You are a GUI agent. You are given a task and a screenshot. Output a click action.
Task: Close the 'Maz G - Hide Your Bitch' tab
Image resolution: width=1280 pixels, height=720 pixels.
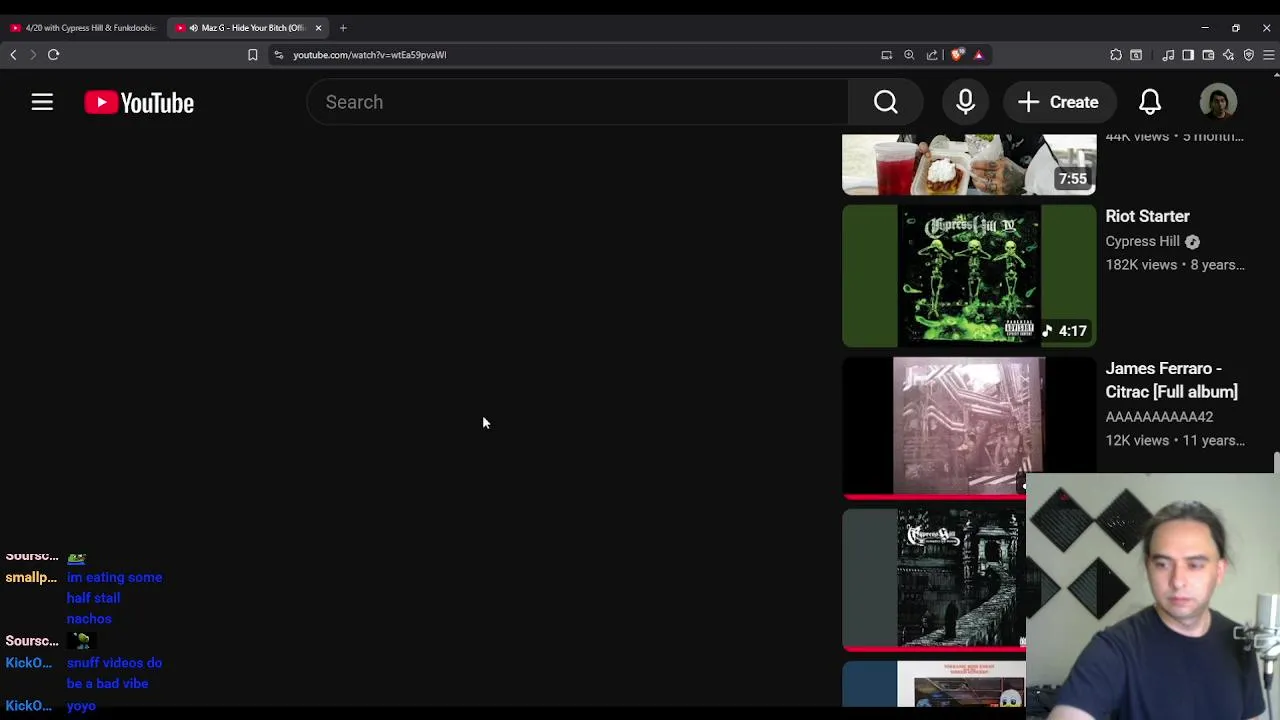318,28
